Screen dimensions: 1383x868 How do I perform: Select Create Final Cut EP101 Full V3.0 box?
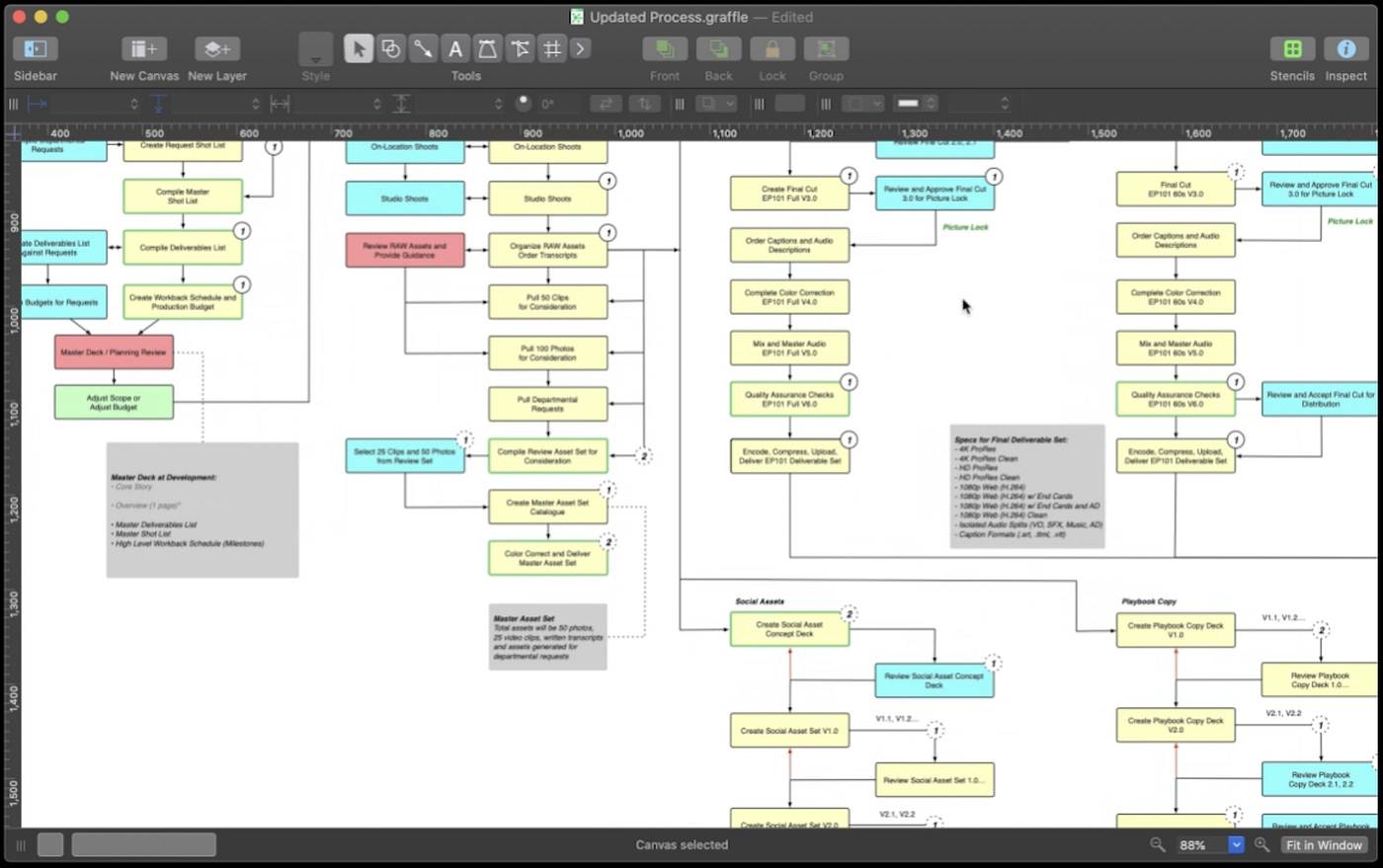click(789, 194)
